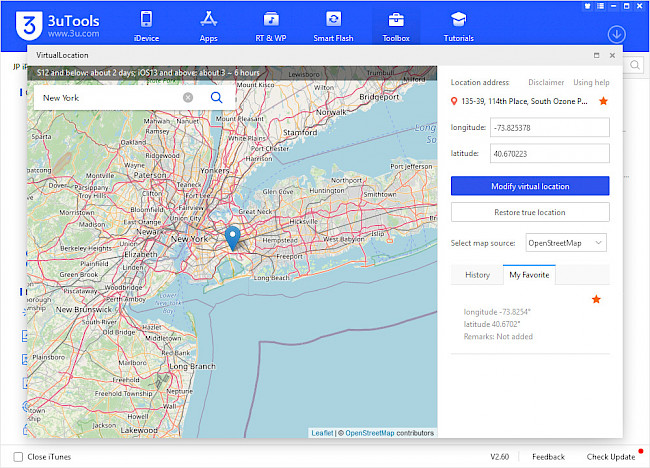The height and width of the screenshot is (468, 650).
Task: Open the iDevice section
Action: coord(146,27)
